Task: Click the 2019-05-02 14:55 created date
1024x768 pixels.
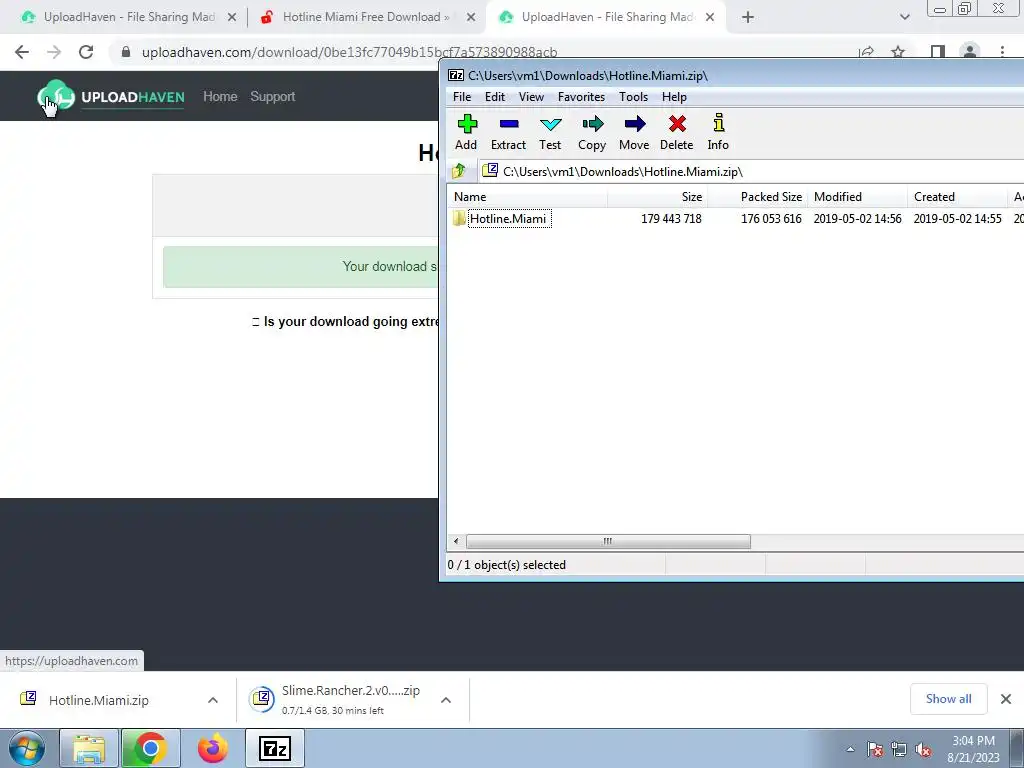Action: [x=957, y=219]
